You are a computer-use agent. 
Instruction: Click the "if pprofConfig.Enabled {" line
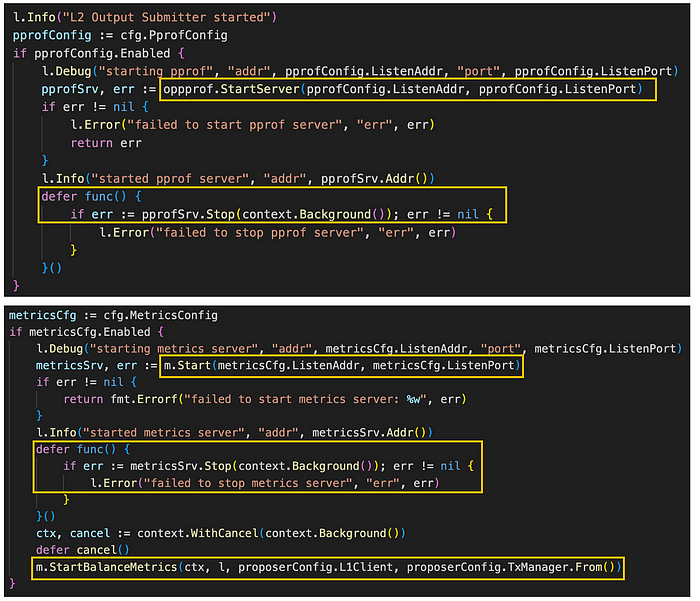pyautogui.click(x=99, y=53)
